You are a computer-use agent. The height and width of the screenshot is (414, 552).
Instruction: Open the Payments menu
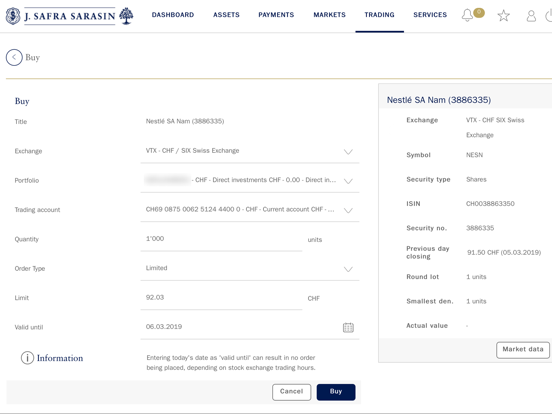coord(276,15)
